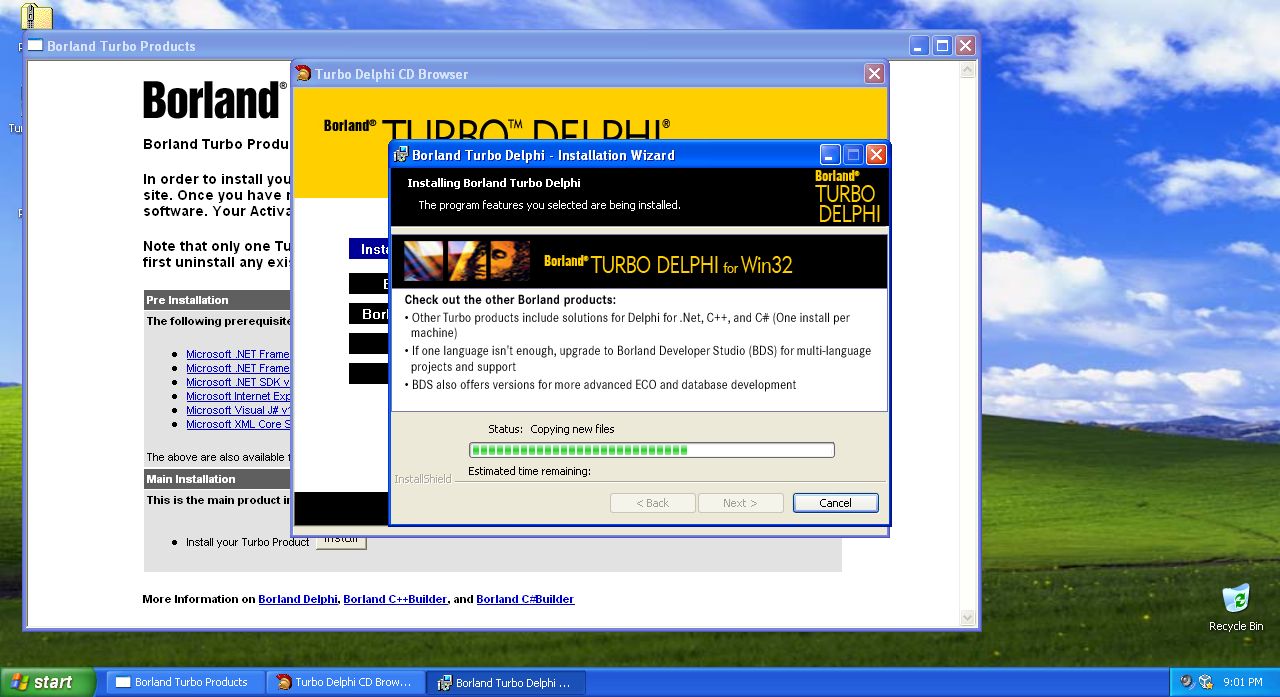Image resolution: width=1280 pixels, height=697 pixels.
Task: Click the green installation progress bar
Action: tap(651, 450)
